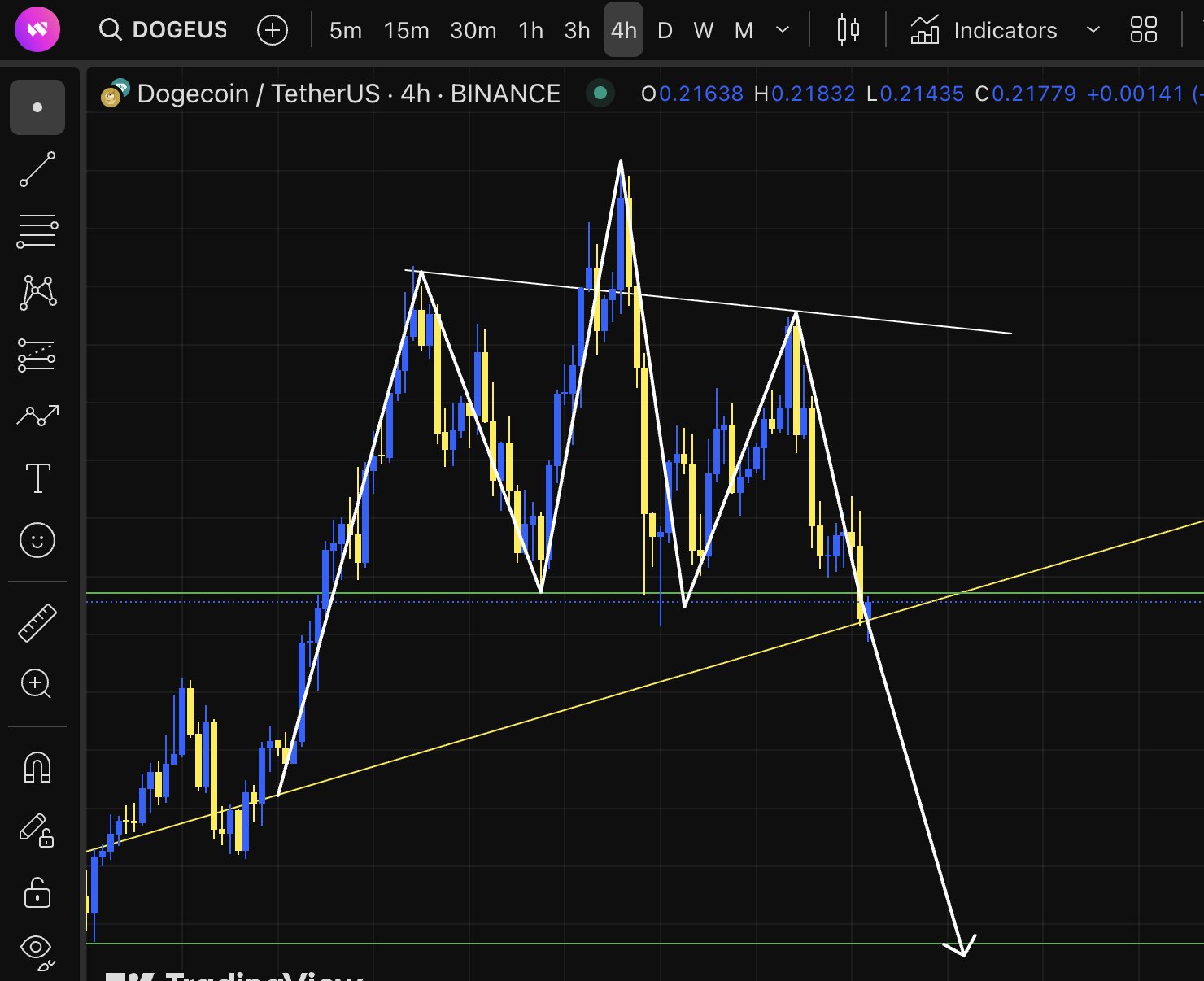Select the brush arrow drawing tool
This screenshot has height=981, width=1204.
[x=37, y=416]
